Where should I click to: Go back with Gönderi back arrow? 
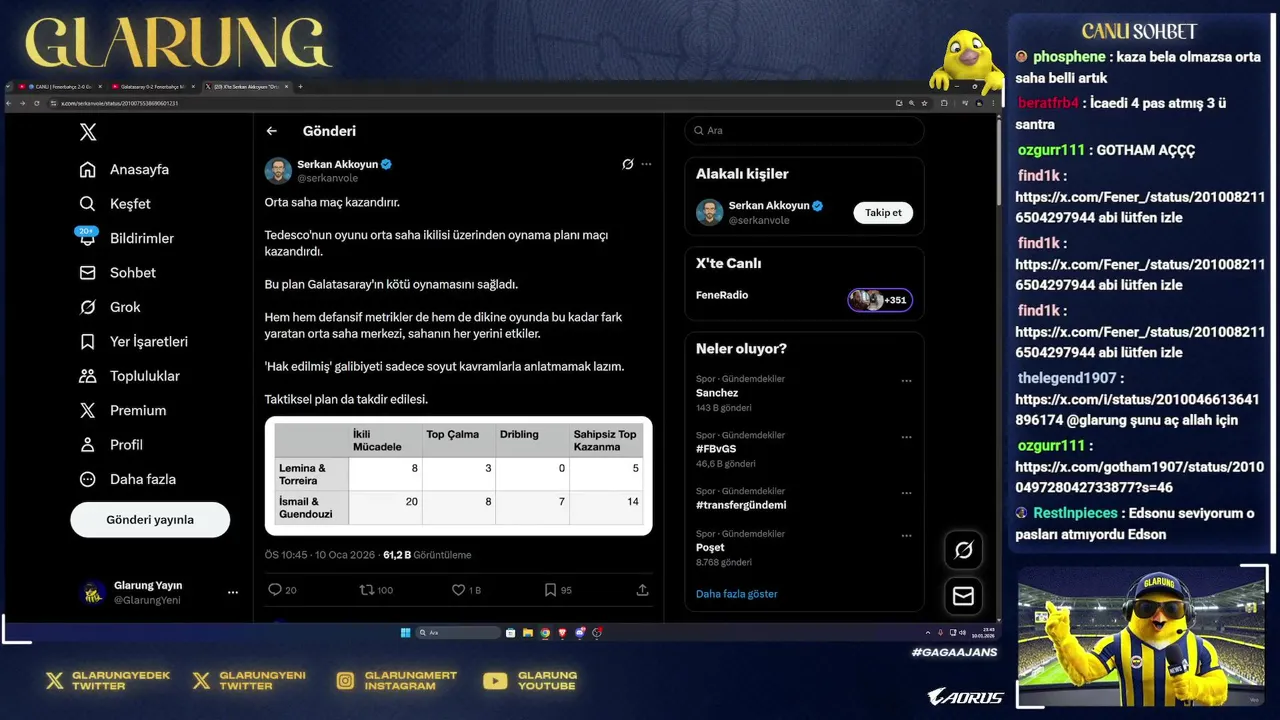tap(271, 131)
